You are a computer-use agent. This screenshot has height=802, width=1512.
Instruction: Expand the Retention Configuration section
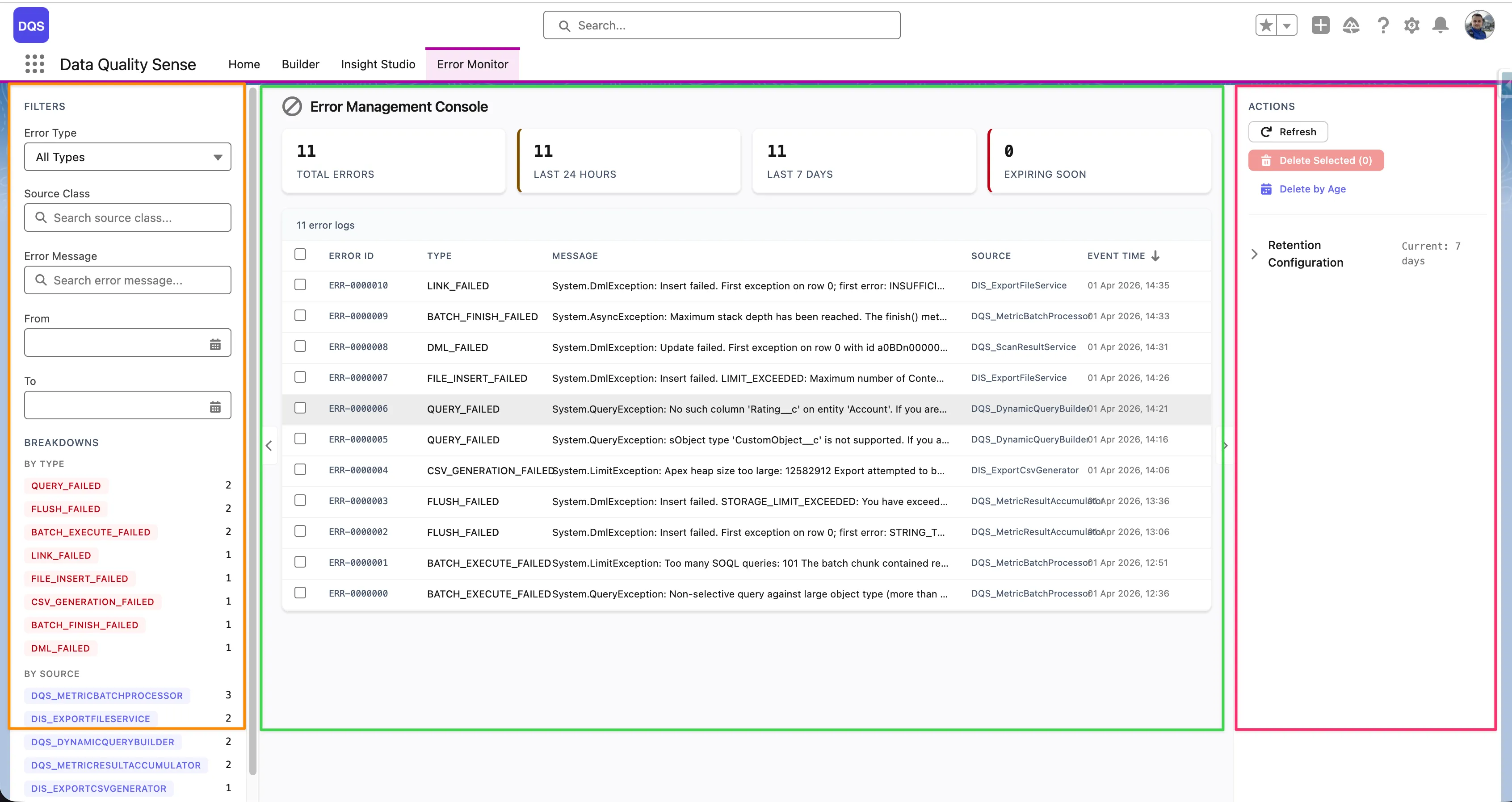[x=1255, y=254]
